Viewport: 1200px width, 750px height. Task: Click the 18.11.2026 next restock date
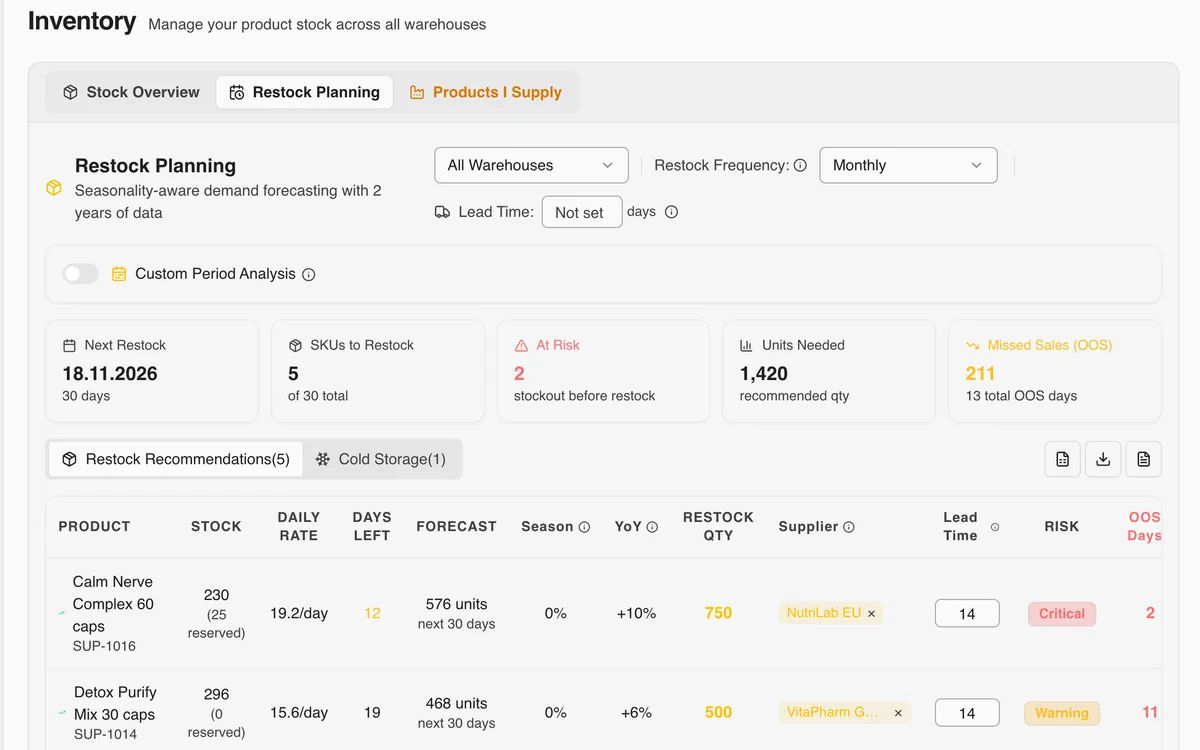110,373
